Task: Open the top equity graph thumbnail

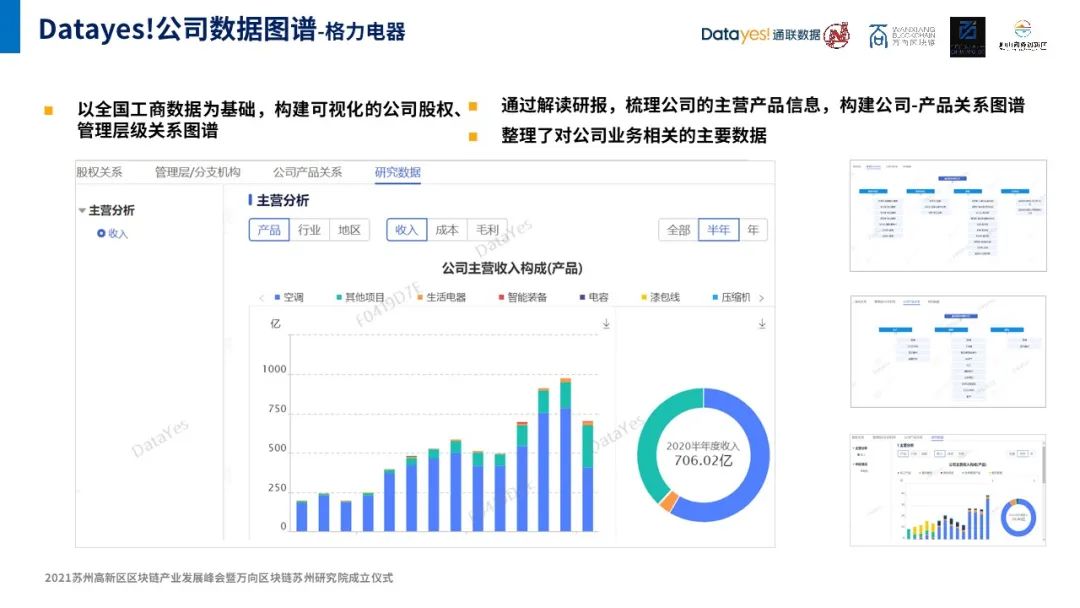Action: [947, 215]
